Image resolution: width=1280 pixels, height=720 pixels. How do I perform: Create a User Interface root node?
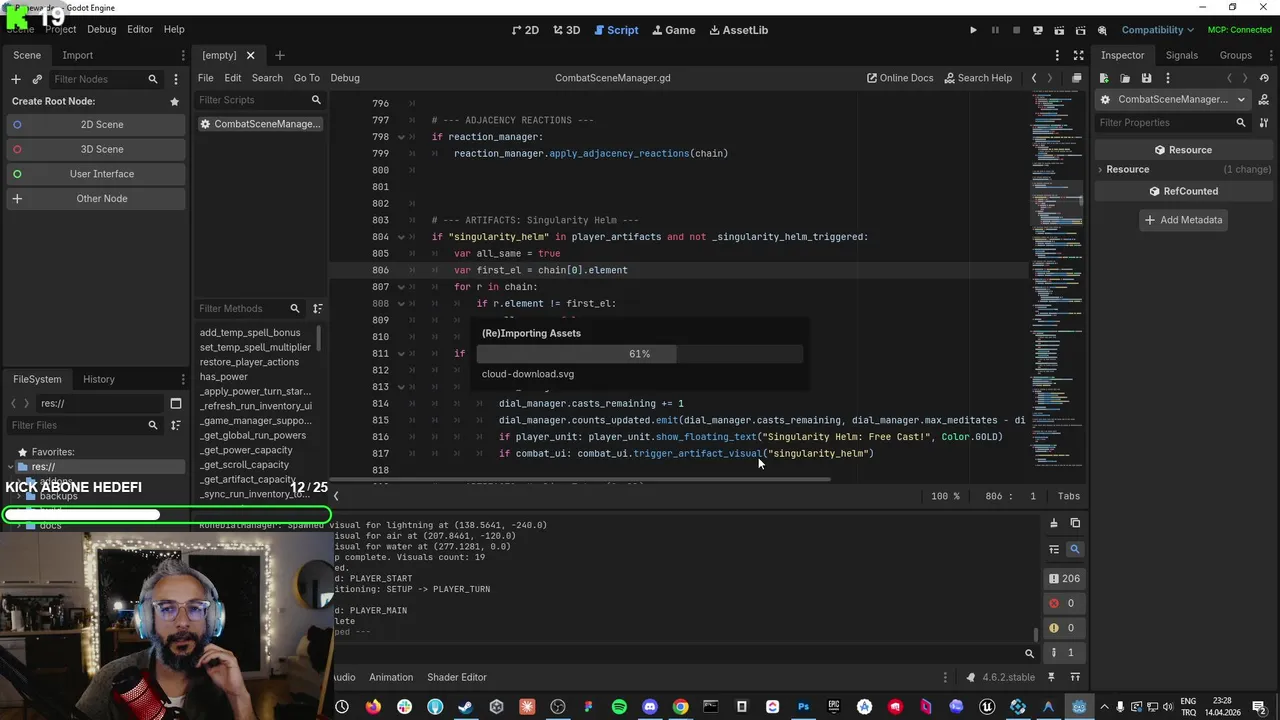96,174
